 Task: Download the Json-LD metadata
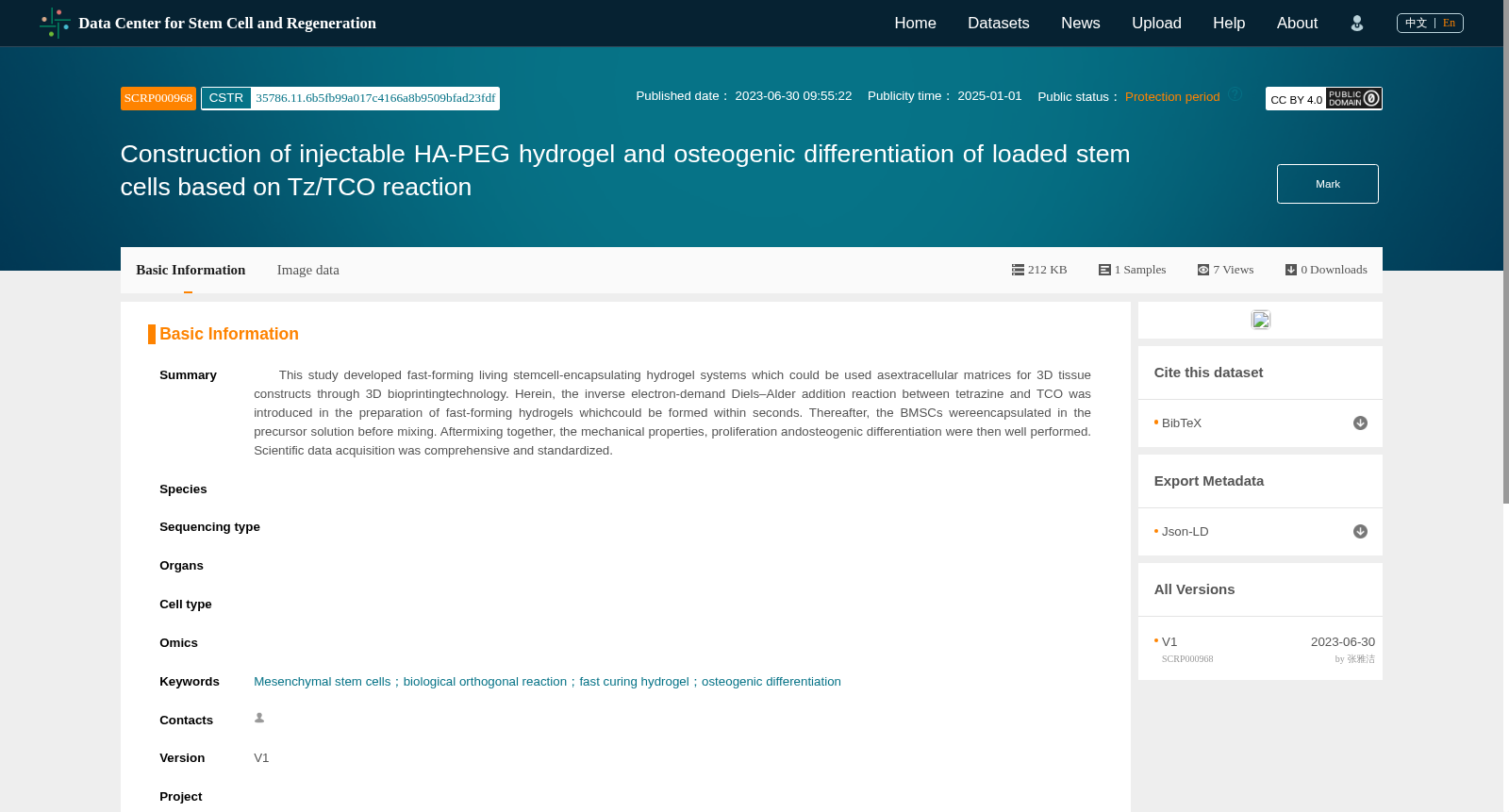click(x=1360, y=532)
